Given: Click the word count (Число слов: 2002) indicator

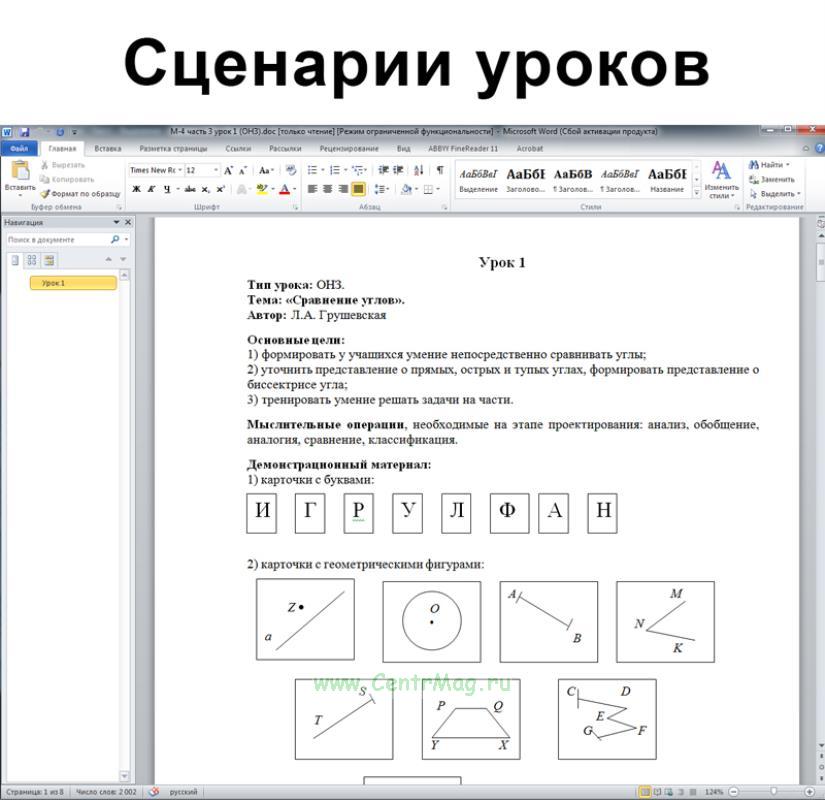Looking at the screenshot, I should pos(106,792).
